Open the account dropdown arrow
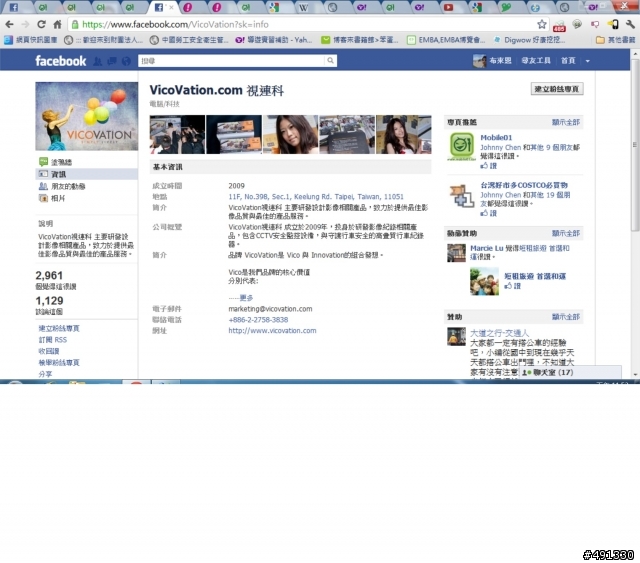The width and height of the screenshot is (640, 563). [x=588, y=61]
